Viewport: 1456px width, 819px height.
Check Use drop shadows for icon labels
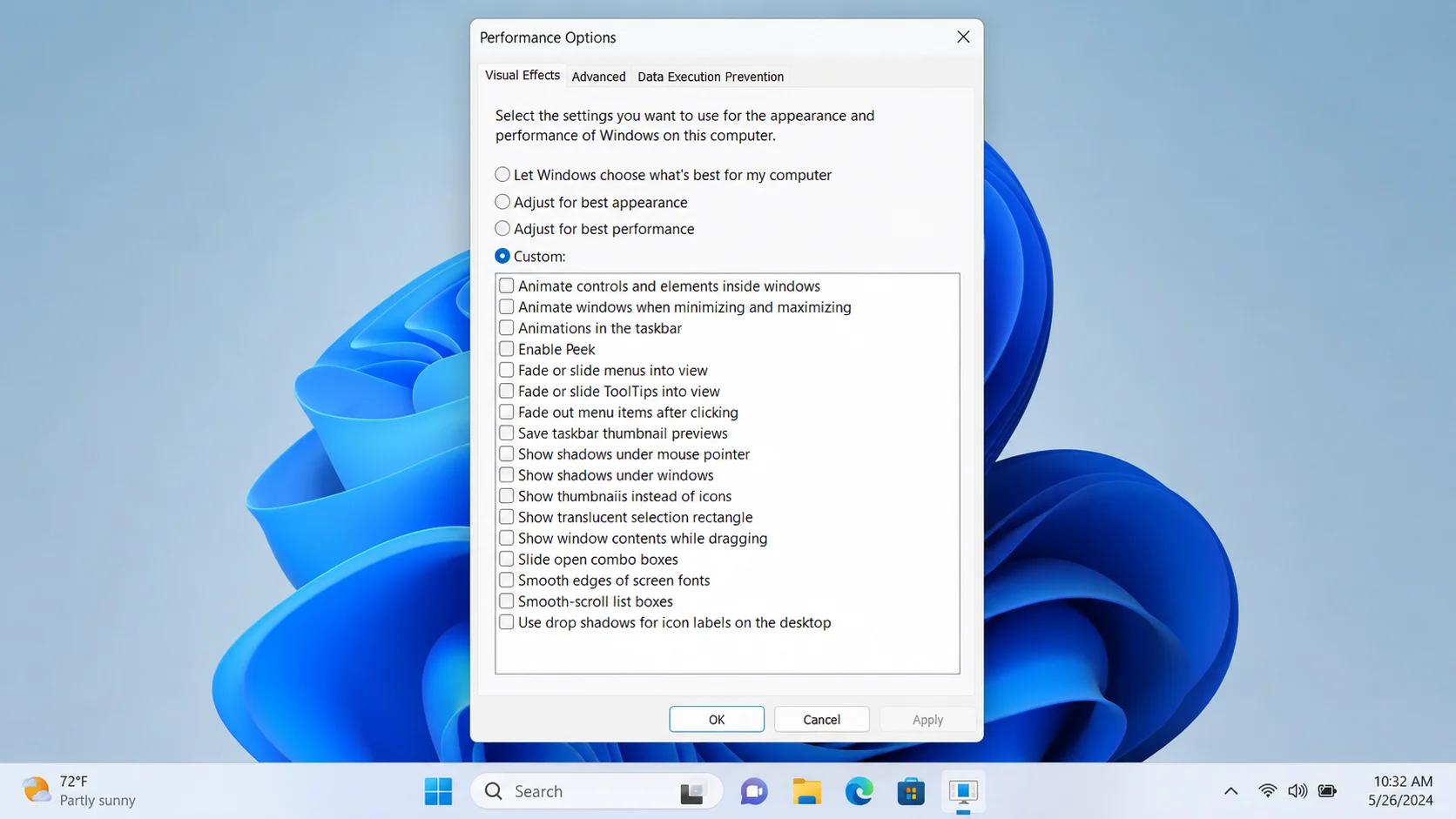click(506, 621)
